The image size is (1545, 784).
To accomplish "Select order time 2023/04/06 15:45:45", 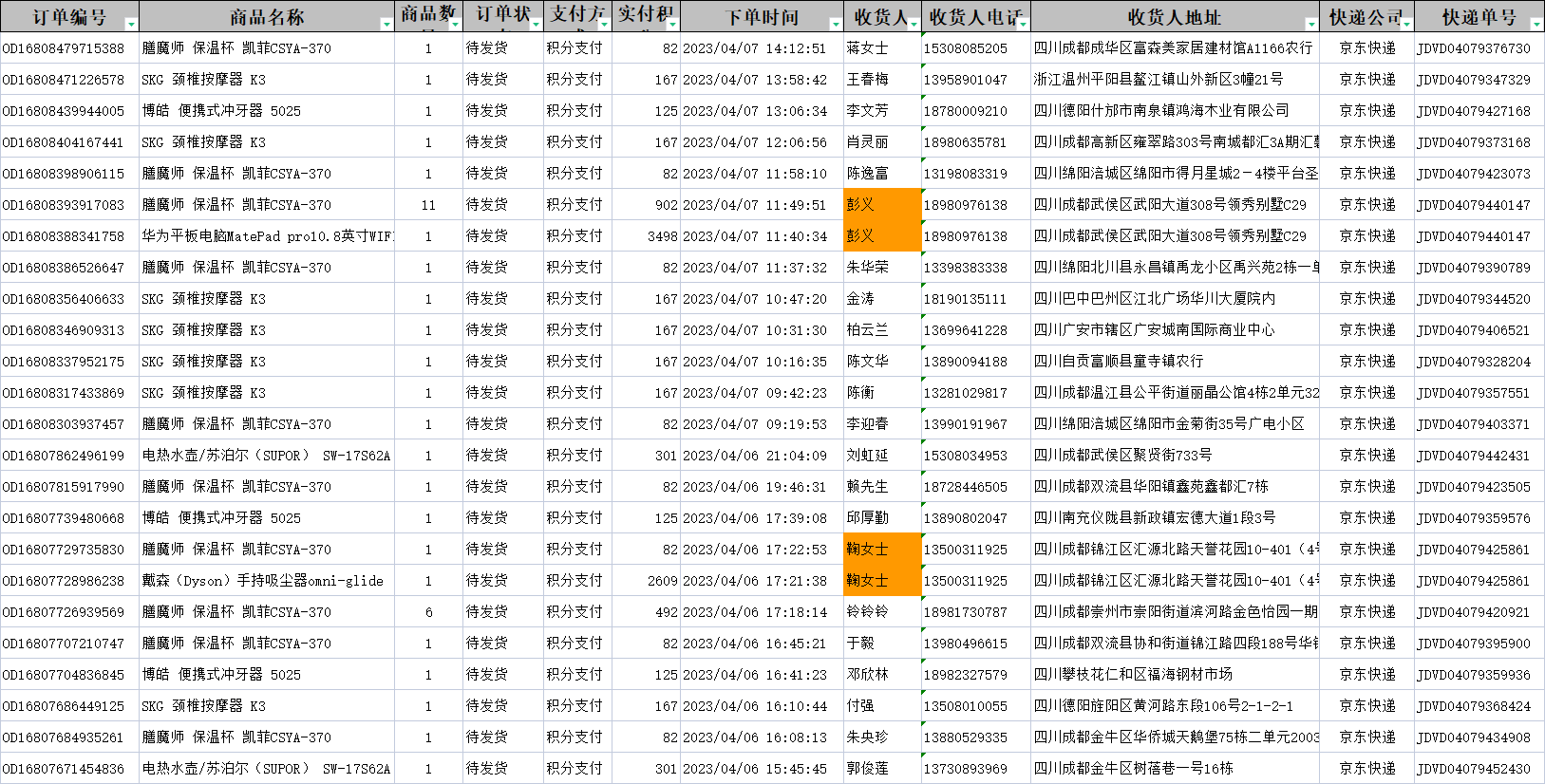I will tap(762, 768).
